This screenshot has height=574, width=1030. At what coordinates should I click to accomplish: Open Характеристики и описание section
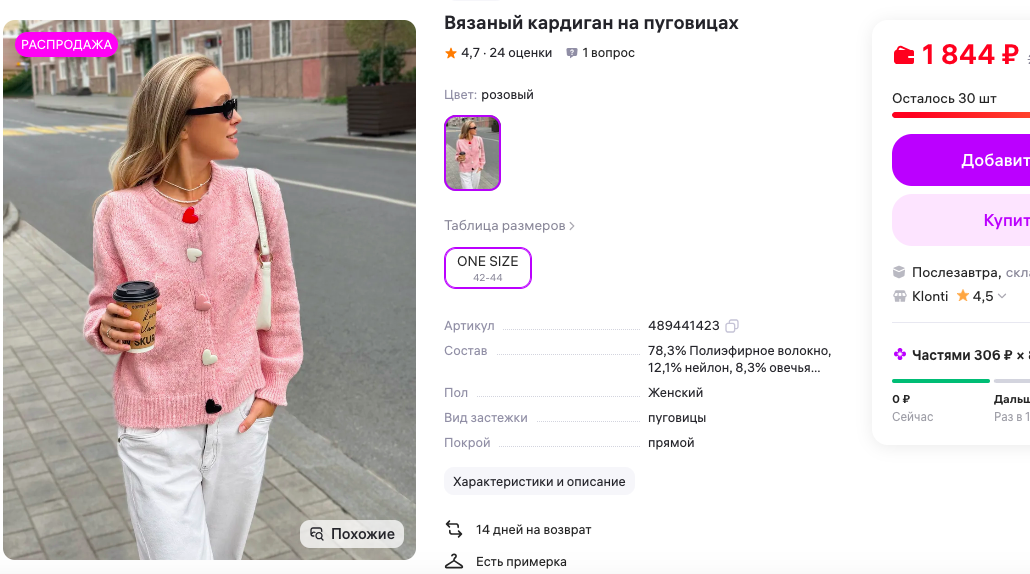coord(539,481)
